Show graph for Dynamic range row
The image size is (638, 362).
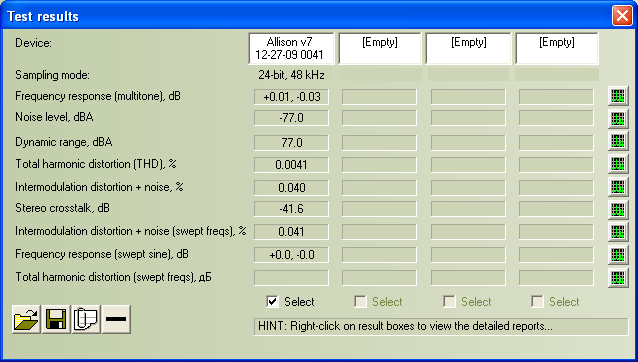tap(618, 141)
